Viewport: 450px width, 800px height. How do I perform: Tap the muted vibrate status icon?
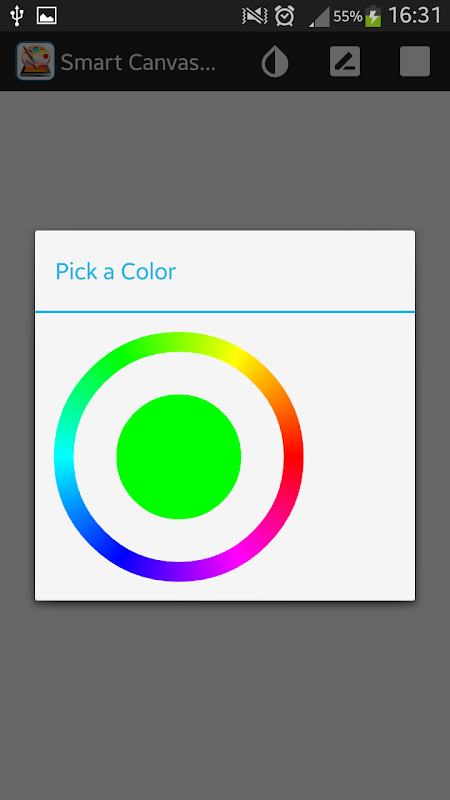click(x=255, y=16)
